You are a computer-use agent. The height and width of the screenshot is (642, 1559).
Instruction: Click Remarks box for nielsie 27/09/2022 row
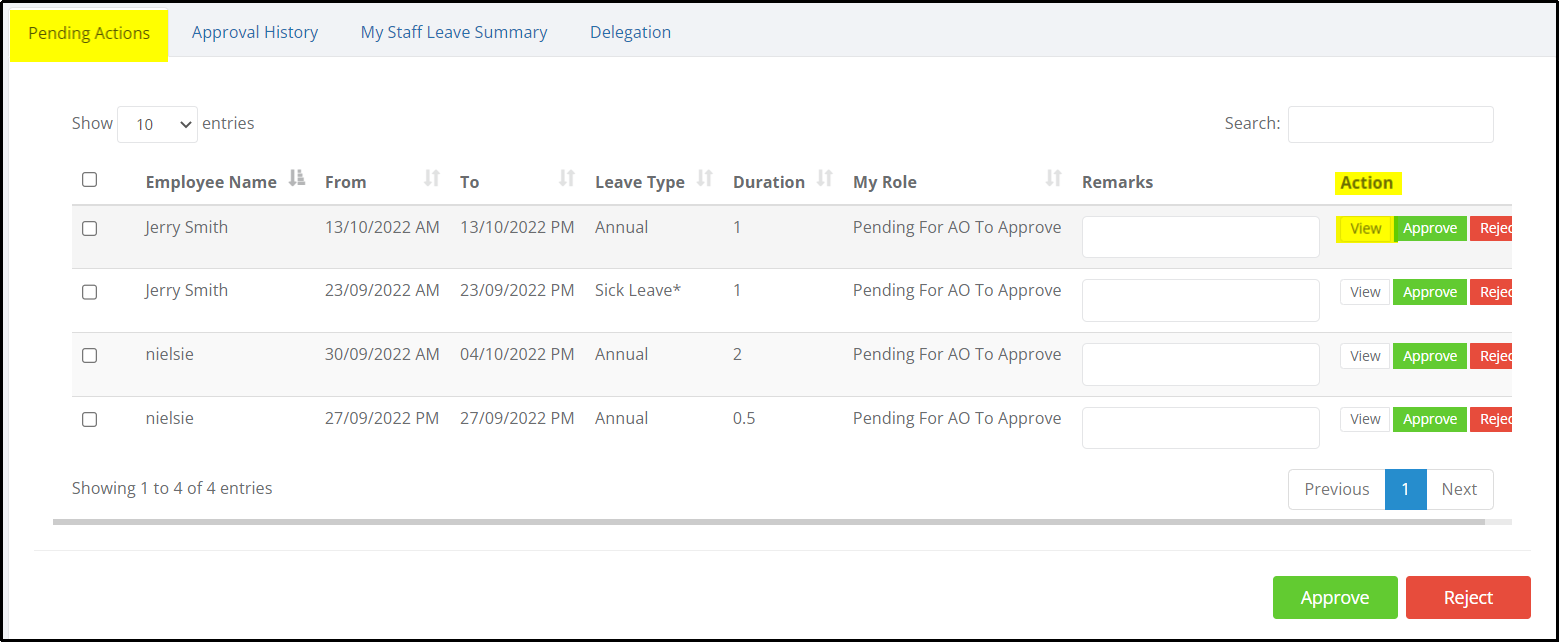tap(1200, 428)
